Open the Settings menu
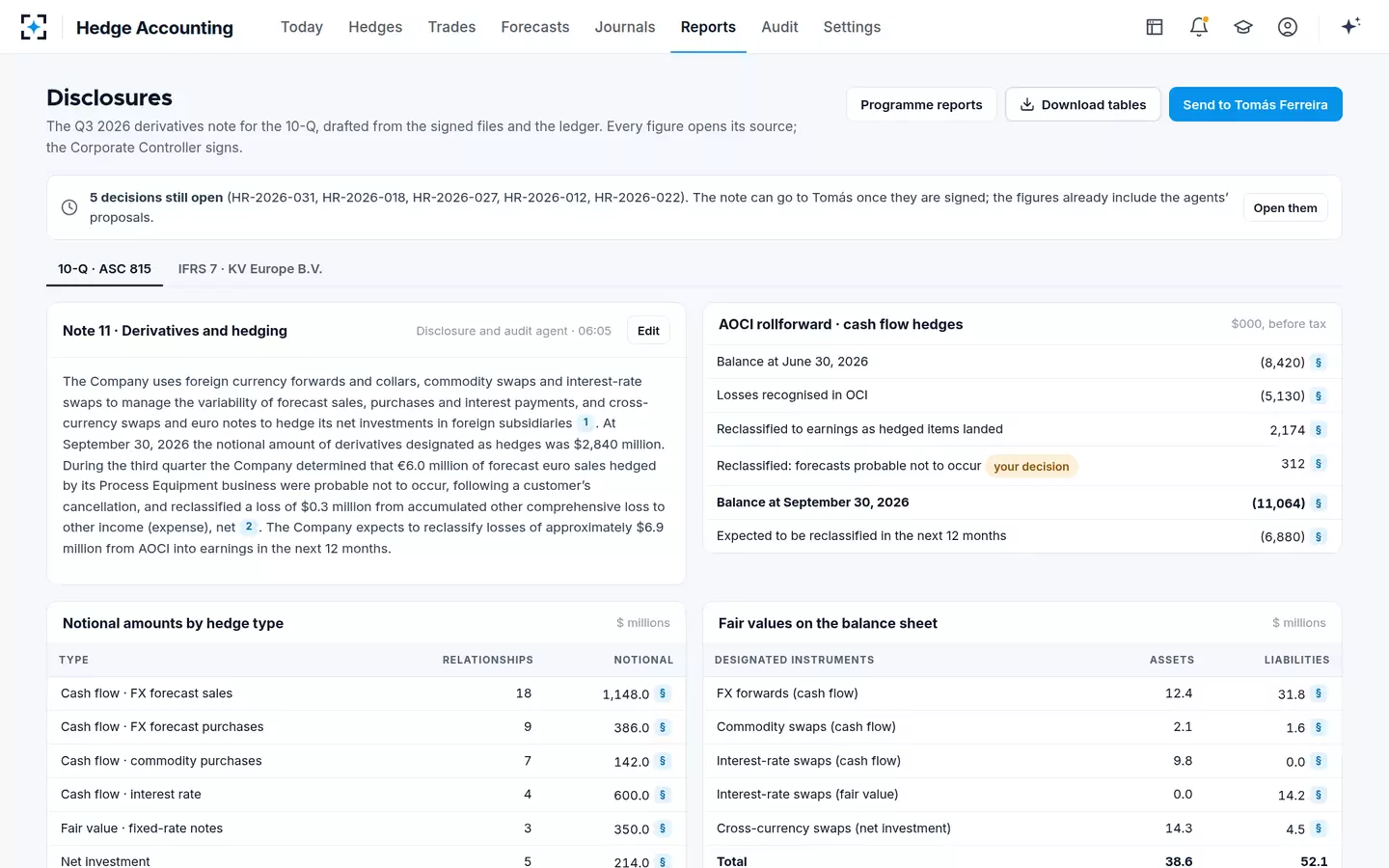The height and width of the screenshot is (868, 1389). click(x=852, y=27)
